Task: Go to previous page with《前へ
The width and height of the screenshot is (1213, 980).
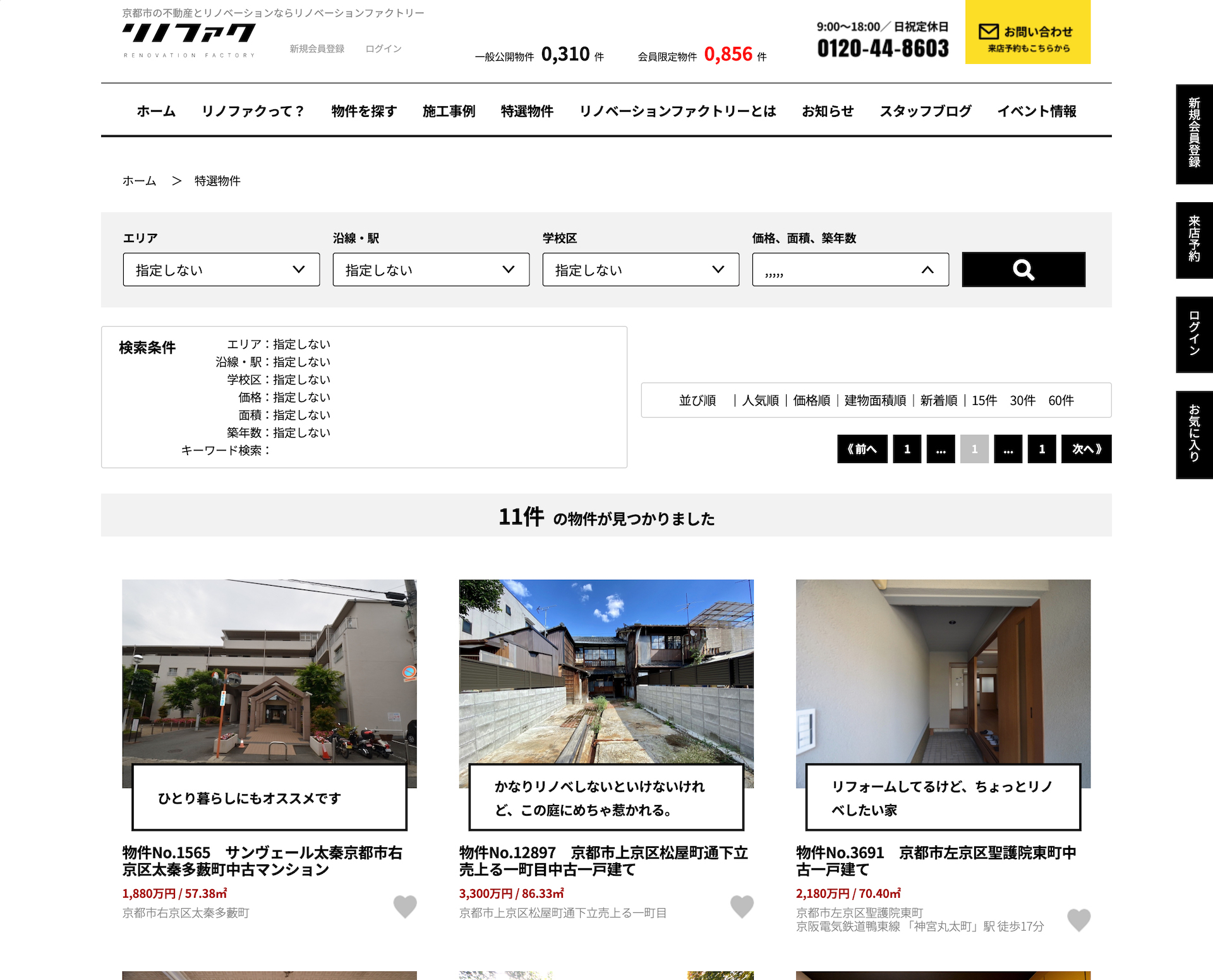Action: pyautogui.click(x=862, y=449)
